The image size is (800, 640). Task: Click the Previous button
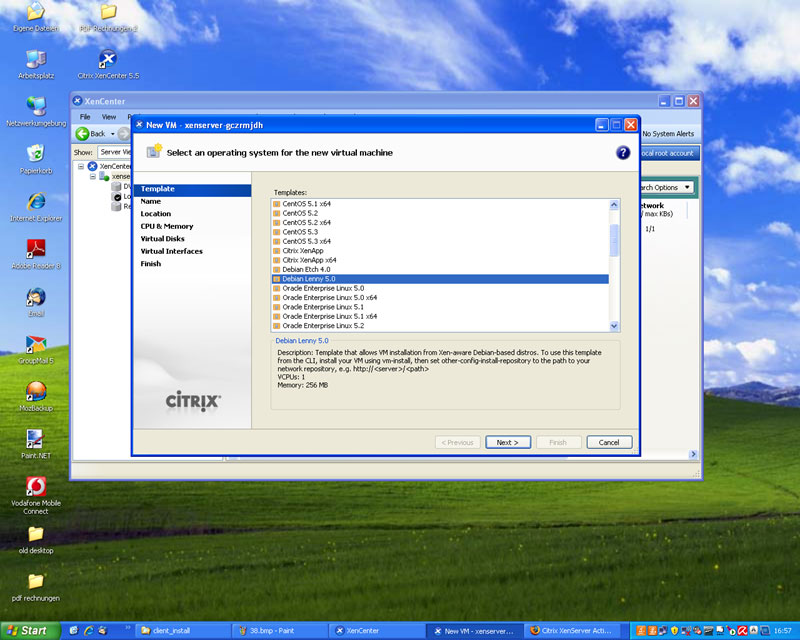pyautogui.click(x=457, y=442)
